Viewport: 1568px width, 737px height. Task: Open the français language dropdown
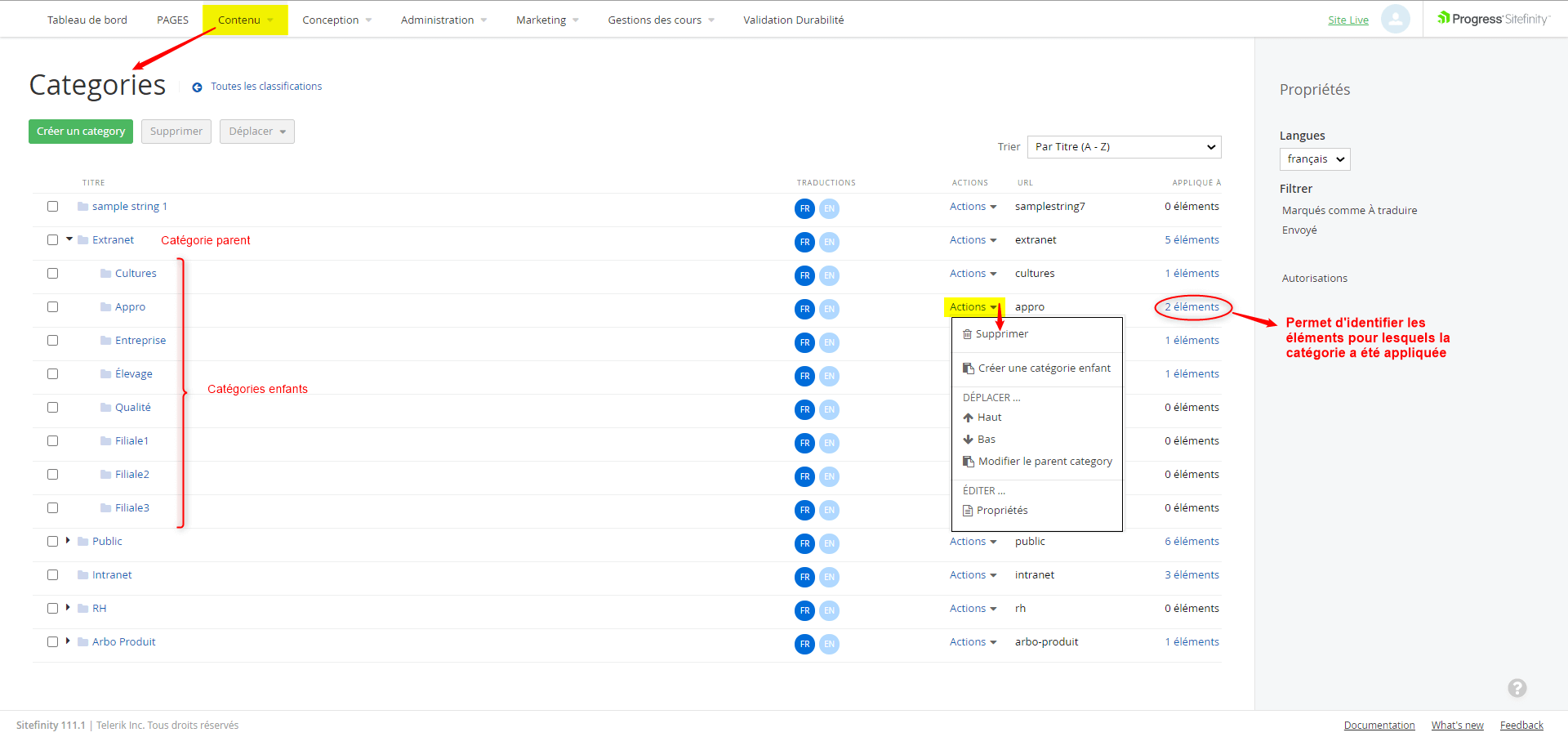[1314, 159]
